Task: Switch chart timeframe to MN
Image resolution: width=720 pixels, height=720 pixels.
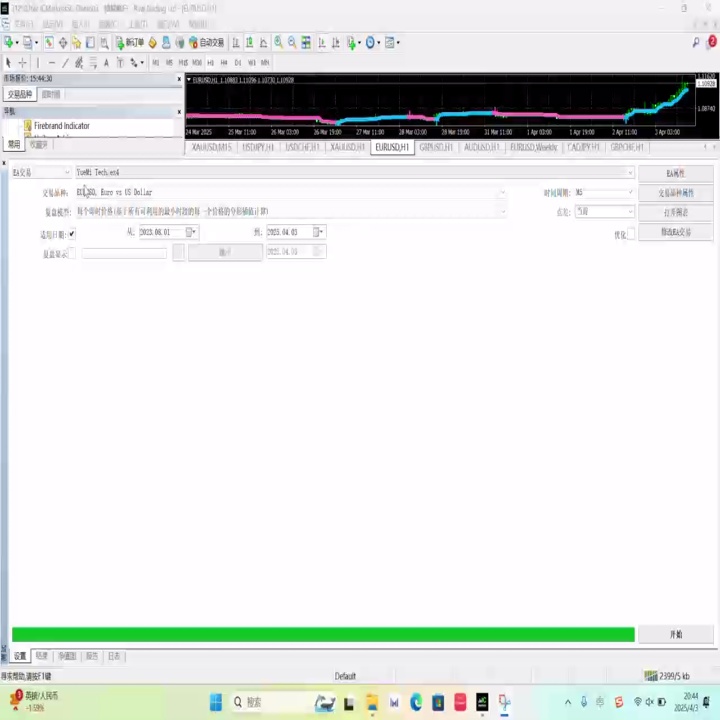Action: tap(265, 62)
